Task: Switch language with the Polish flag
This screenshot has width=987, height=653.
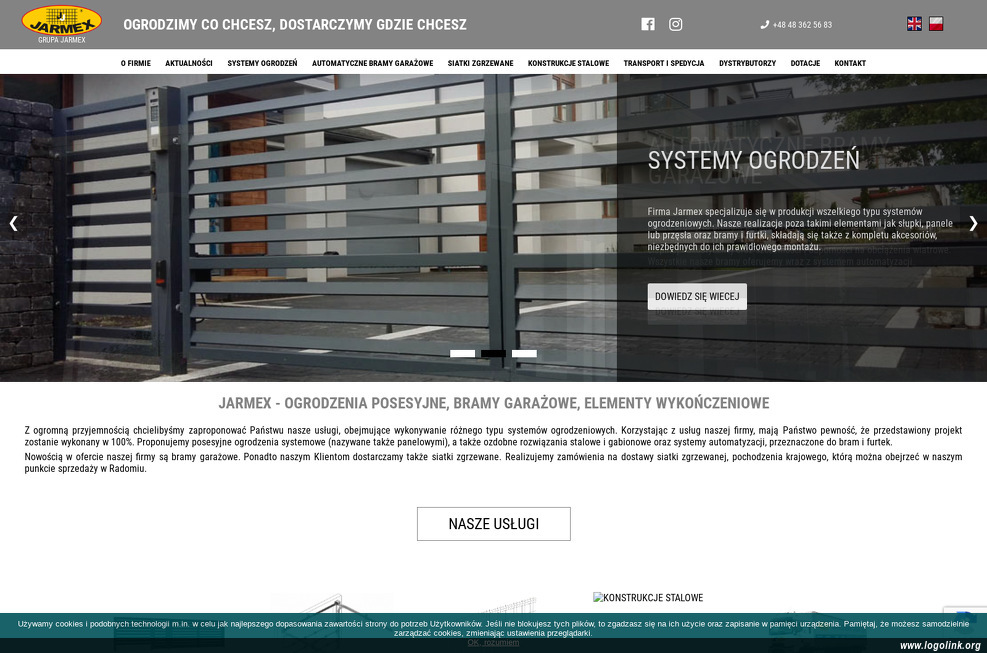Action: pos(936,24)
